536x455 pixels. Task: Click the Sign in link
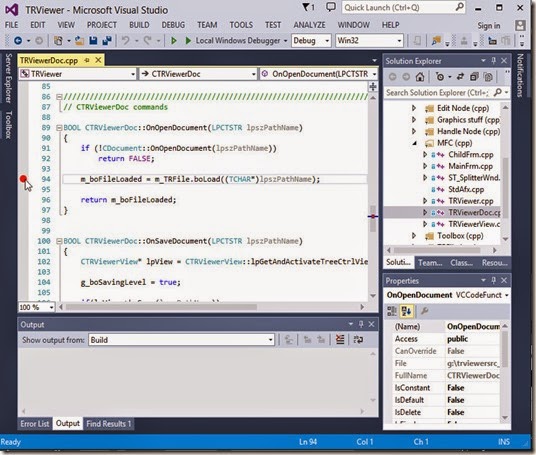pos(488,26)
